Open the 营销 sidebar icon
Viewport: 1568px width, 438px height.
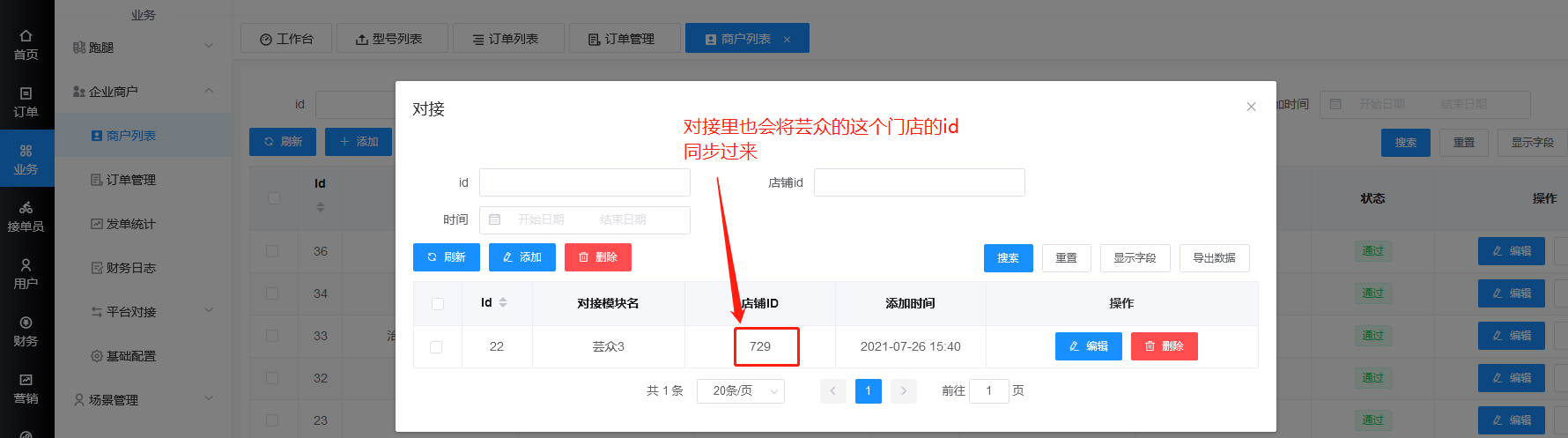coord(26,389)
